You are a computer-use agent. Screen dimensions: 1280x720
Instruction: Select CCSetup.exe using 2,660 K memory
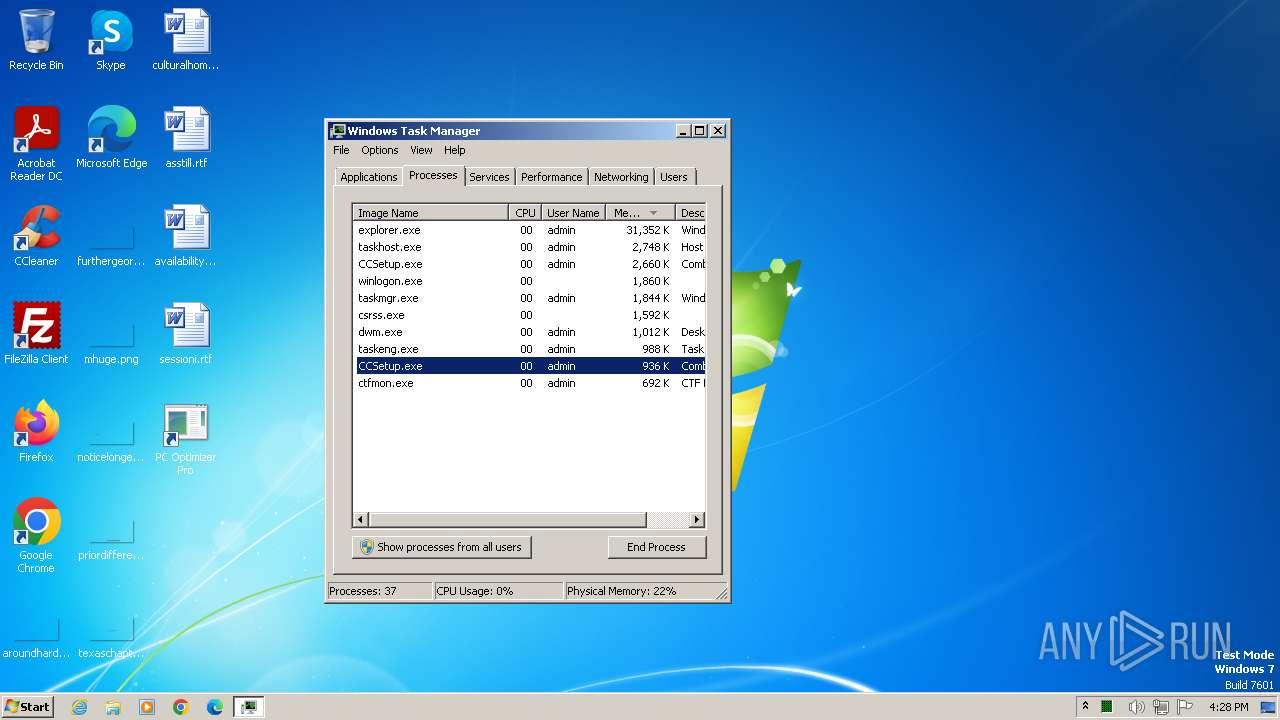point(530,264)
